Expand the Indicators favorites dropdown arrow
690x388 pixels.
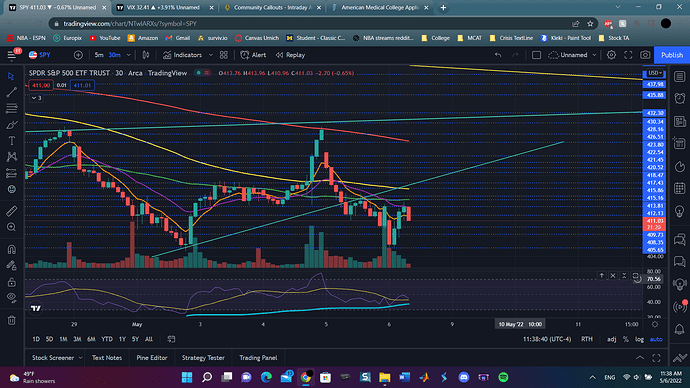(x=211, y=55)
